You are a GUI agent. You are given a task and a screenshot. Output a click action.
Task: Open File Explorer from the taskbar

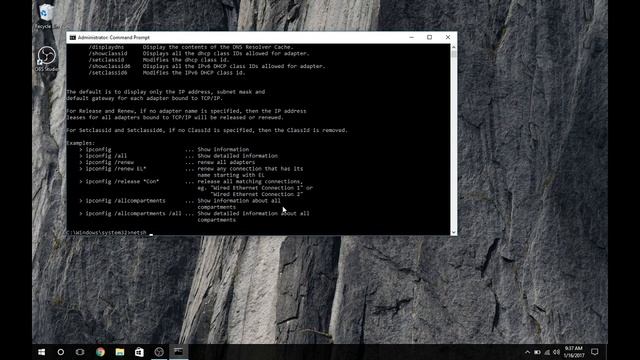point(120,352)
